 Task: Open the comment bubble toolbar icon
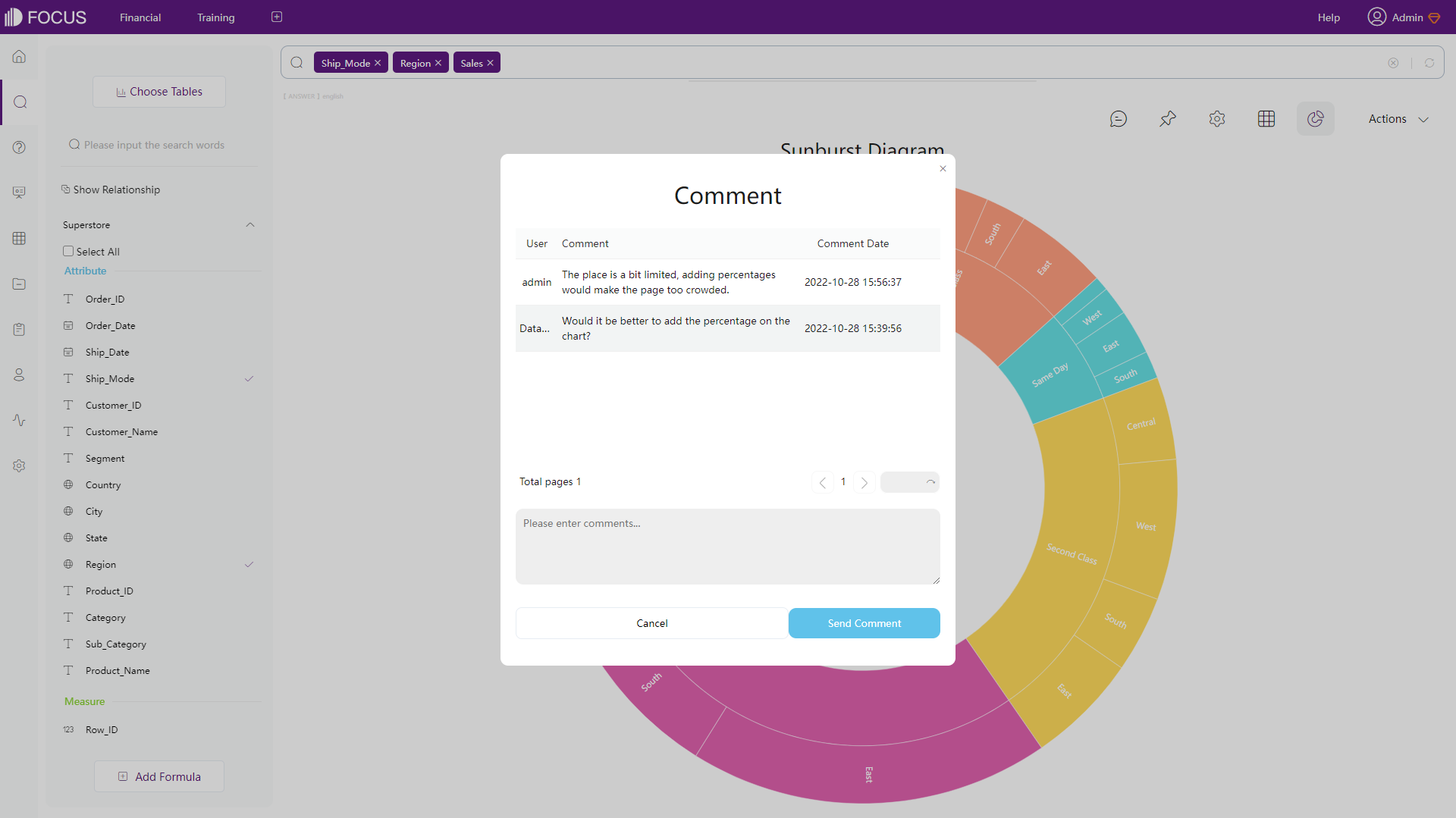point(1119,119)
